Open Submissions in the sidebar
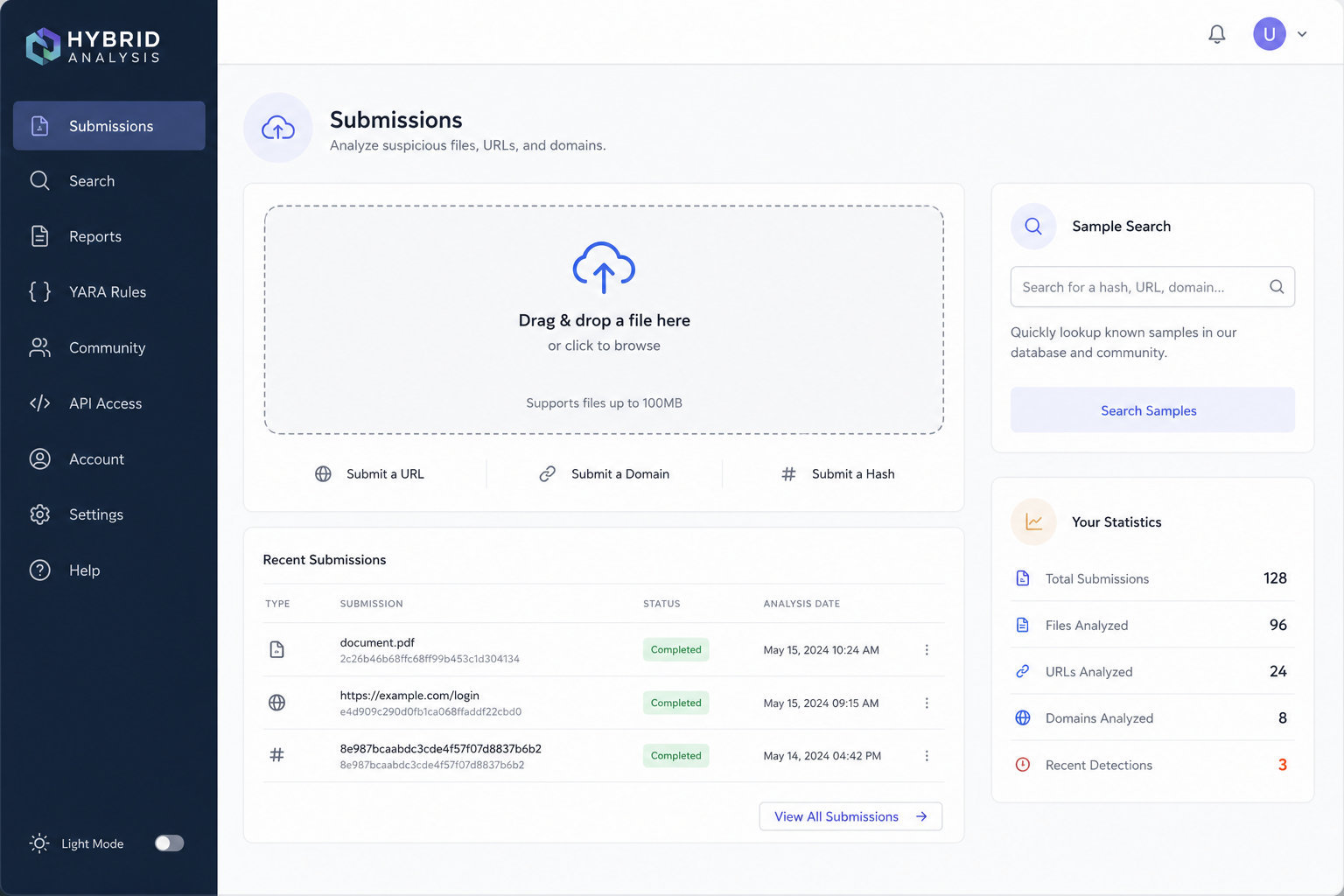Viewport: 1344px width, 896px height. click(x=109, y=126)
